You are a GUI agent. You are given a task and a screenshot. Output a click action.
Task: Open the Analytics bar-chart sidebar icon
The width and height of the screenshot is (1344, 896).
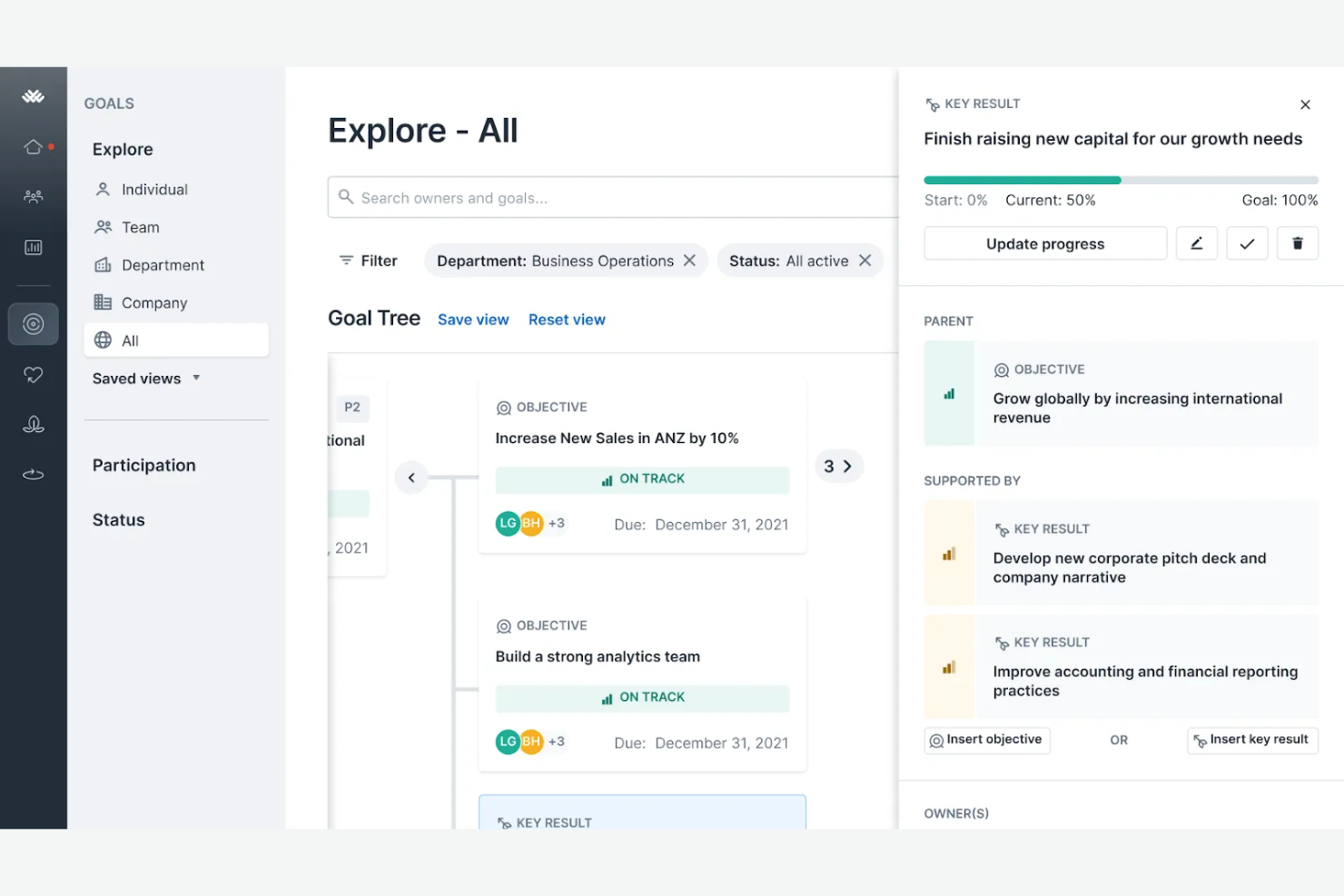(34, 246)
